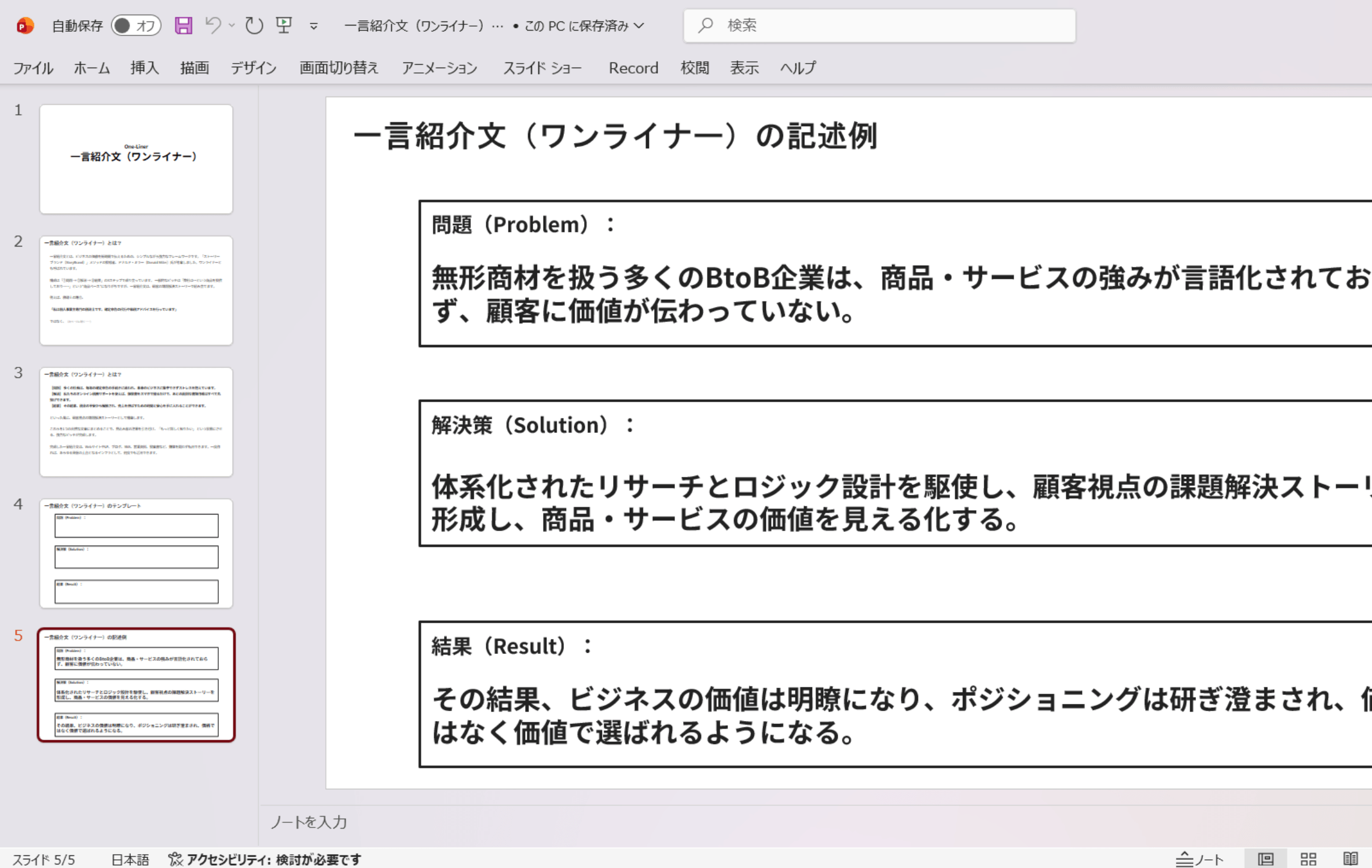Open the accessibility check status
The width and height of the screenshot is (1372, 868).
pyautogui.click(x=265, y=859)
